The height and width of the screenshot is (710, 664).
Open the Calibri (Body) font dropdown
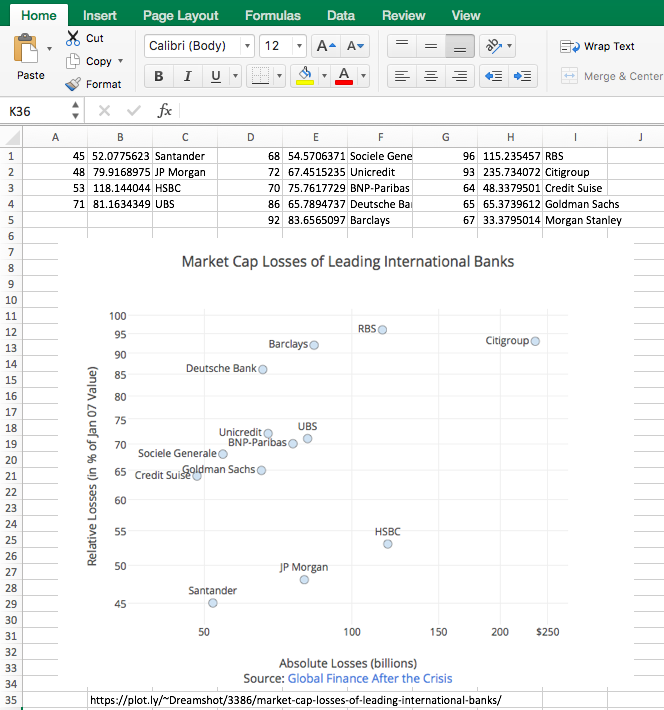247,46
